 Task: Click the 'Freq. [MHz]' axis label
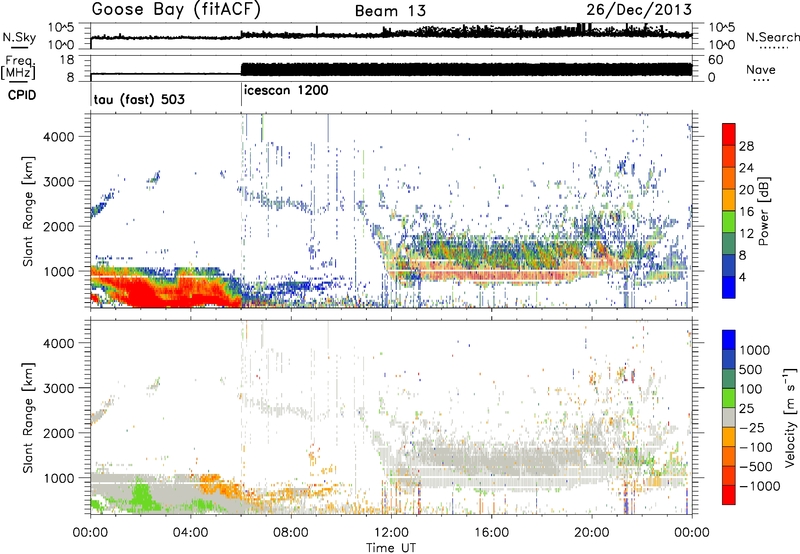tap(19, 67)
